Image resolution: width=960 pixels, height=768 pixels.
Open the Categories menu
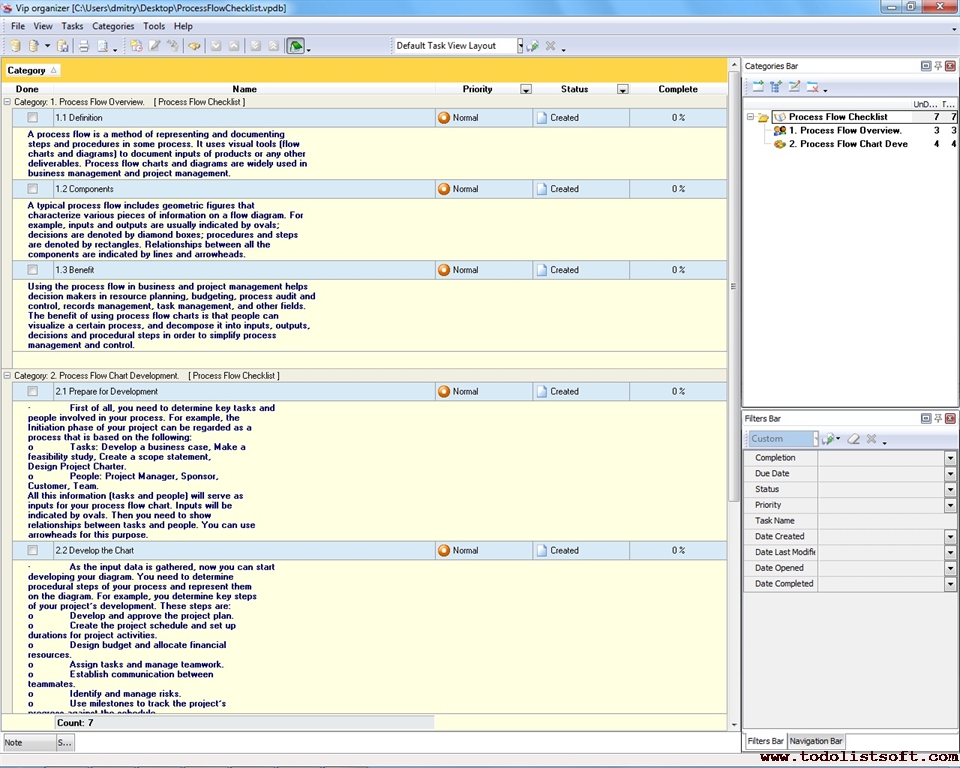tap(112, 26)
